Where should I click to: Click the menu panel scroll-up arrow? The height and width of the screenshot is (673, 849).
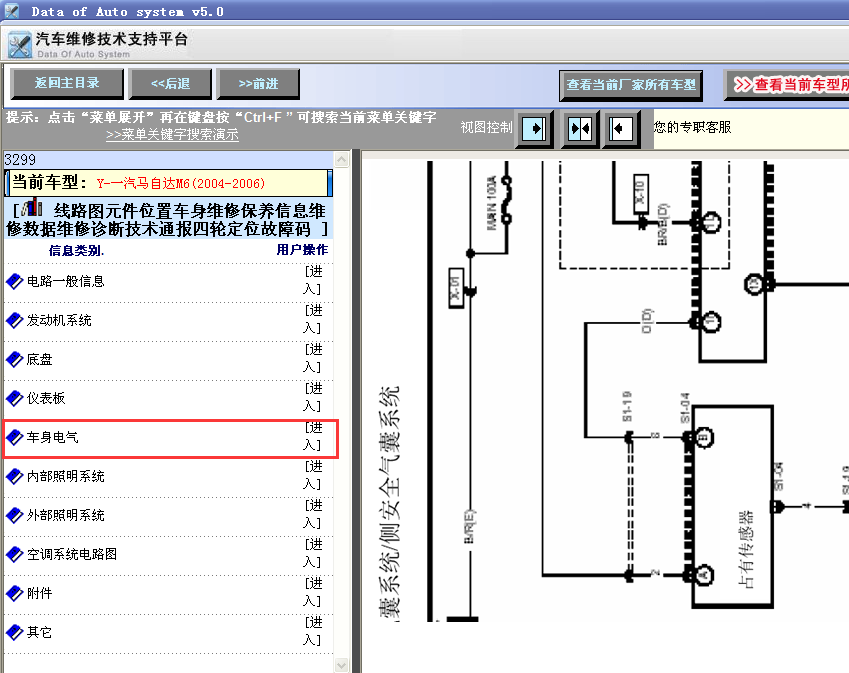(342, 159)
